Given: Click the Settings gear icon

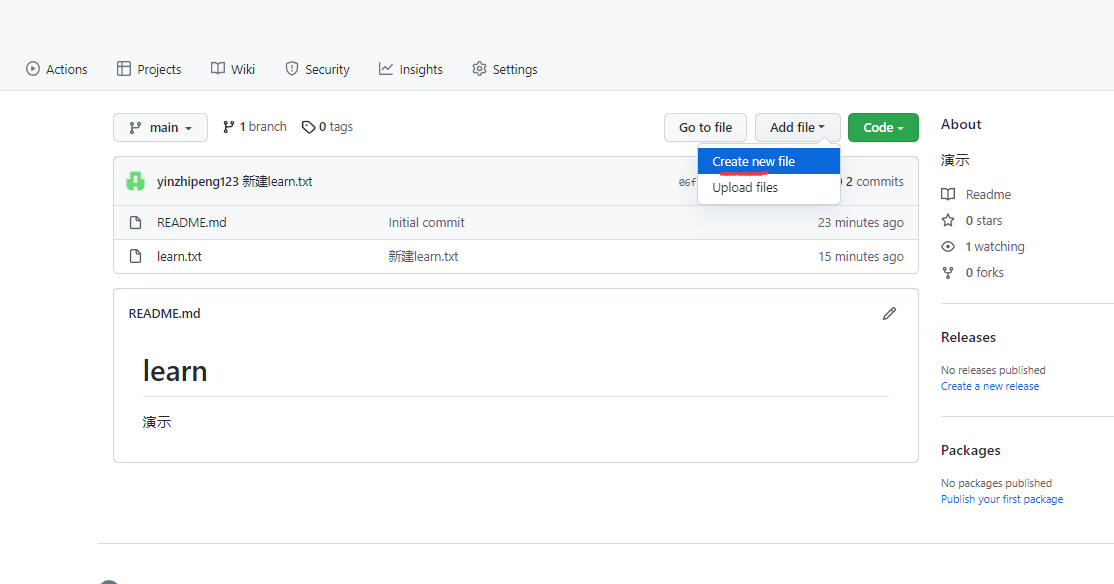Looking at the screenshot, I should click(x=480, y=68).
